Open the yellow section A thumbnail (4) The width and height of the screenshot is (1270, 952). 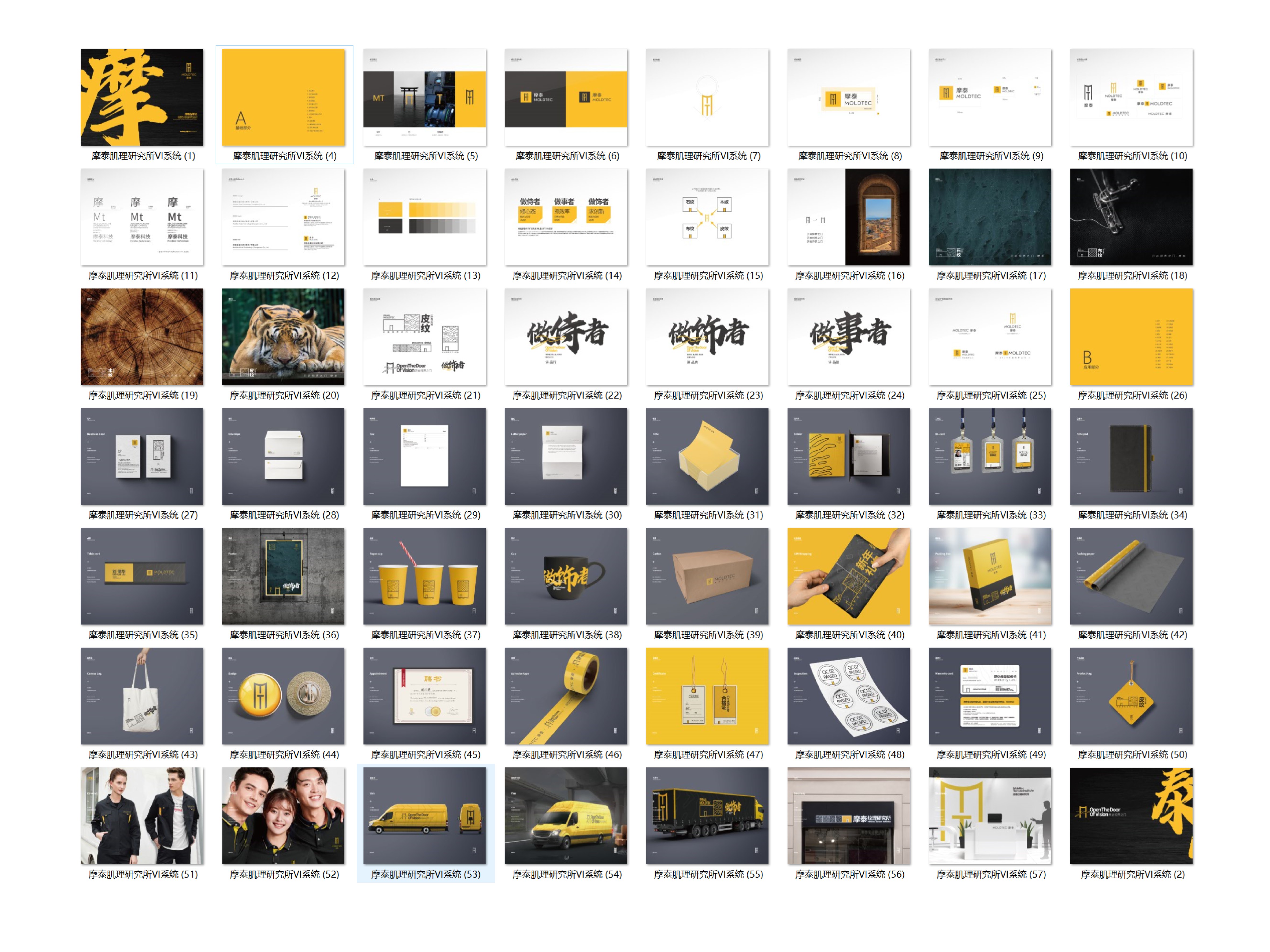coord(283,97)
